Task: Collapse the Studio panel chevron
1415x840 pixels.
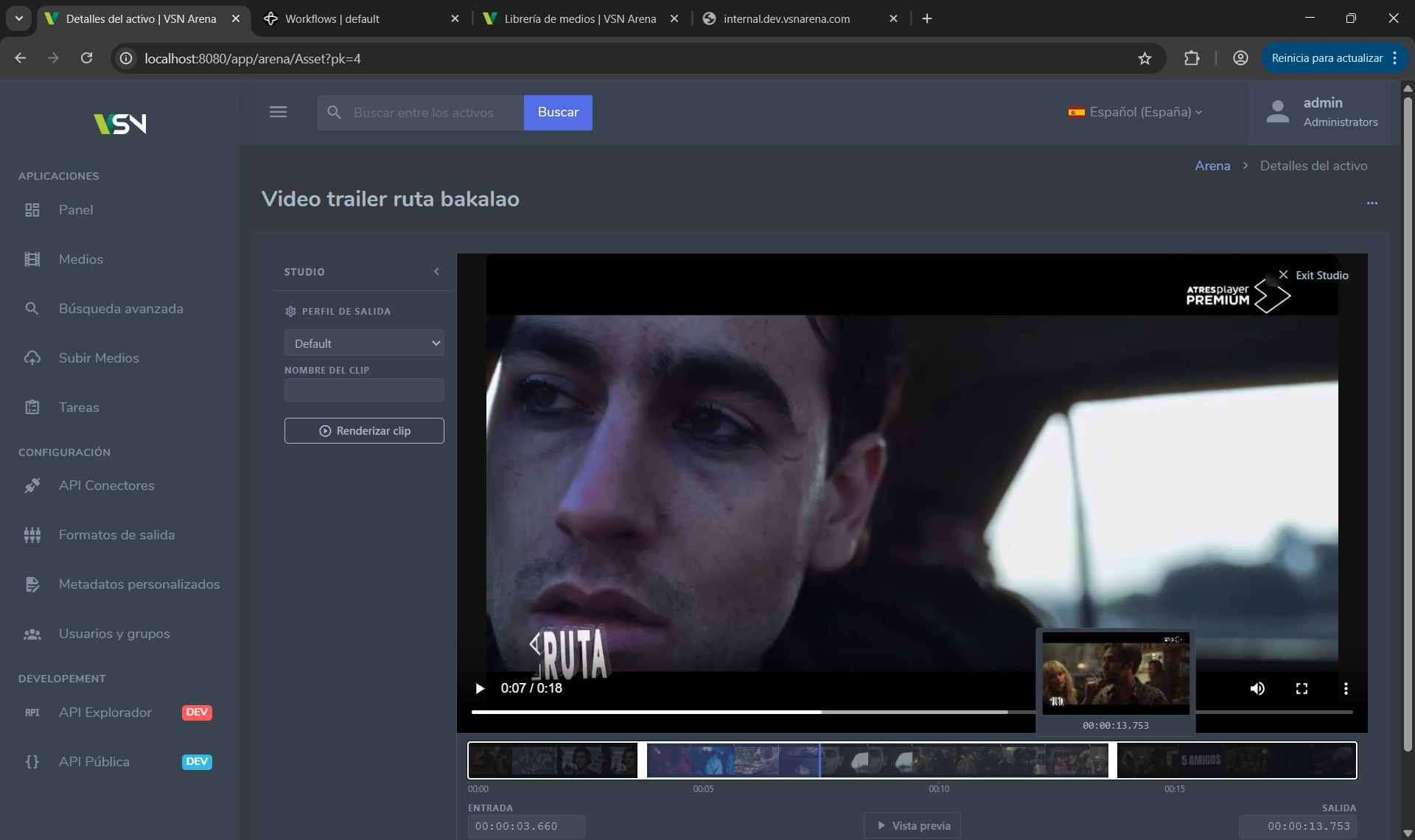Action: (436, 272)
